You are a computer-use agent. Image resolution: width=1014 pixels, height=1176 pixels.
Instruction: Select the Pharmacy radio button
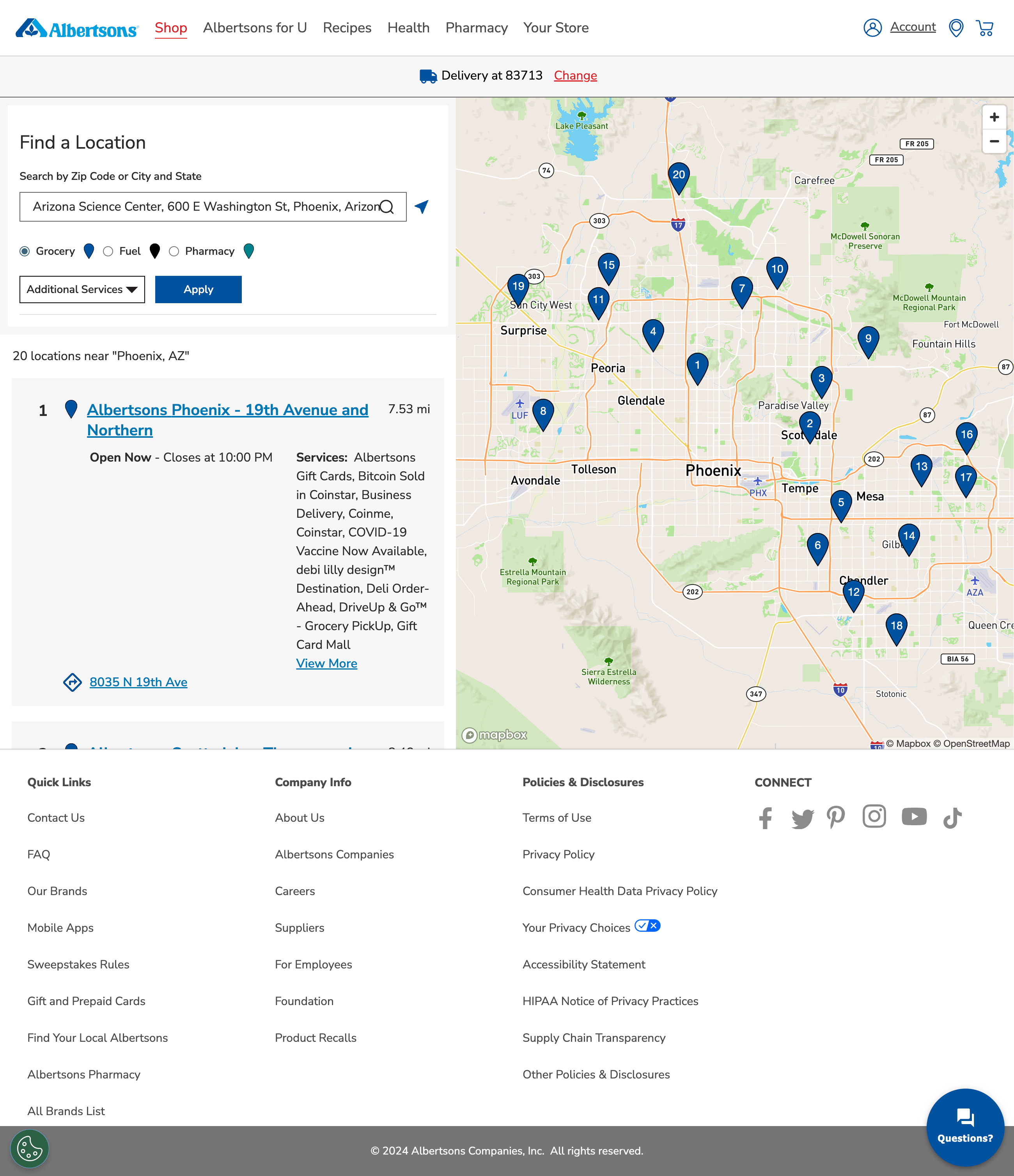pos(174,251)
